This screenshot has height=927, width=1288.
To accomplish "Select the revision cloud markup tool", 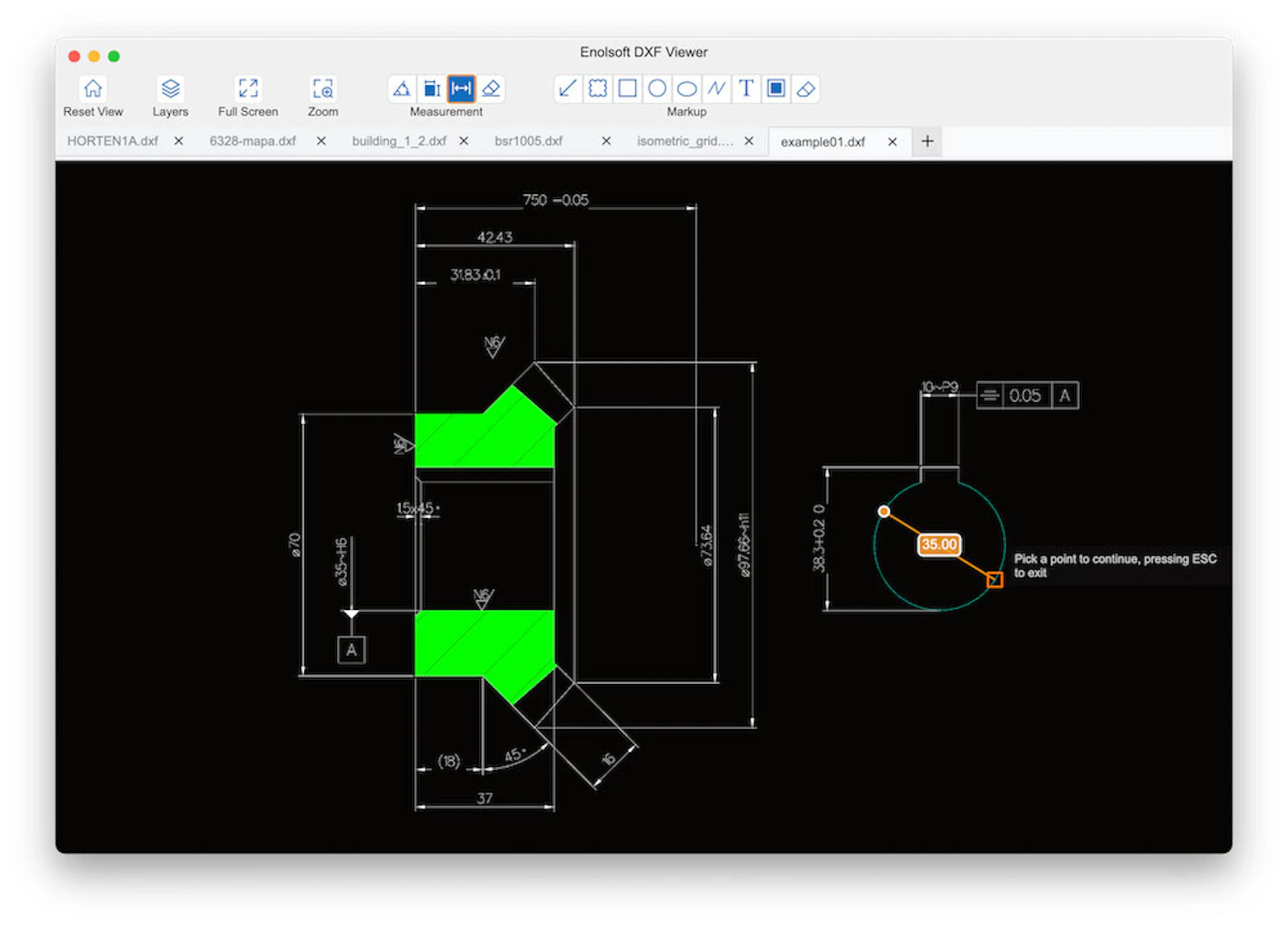I will [597, 89].
